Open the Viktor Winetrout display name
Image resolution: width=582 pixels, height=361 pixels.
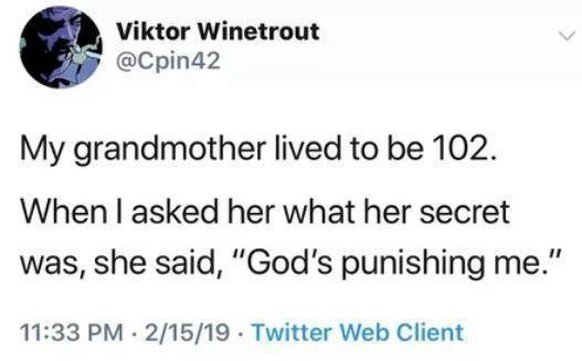click(x=218, y=31)
